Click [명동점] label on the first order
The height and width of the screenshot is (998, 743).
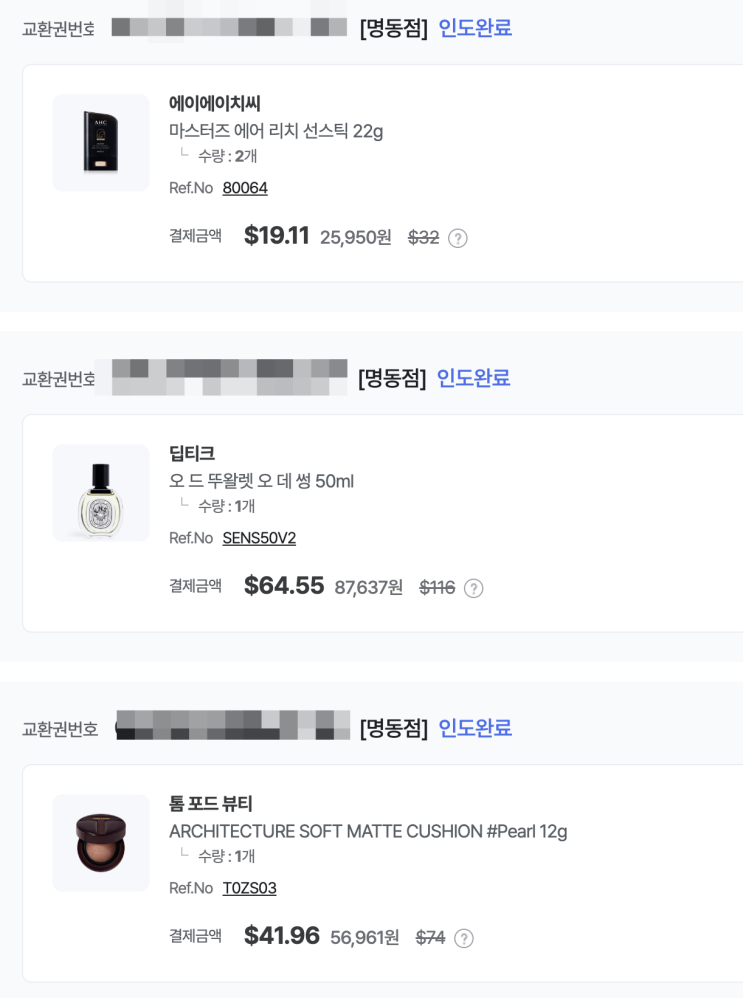pyautogui.click(x=393, y=28)
